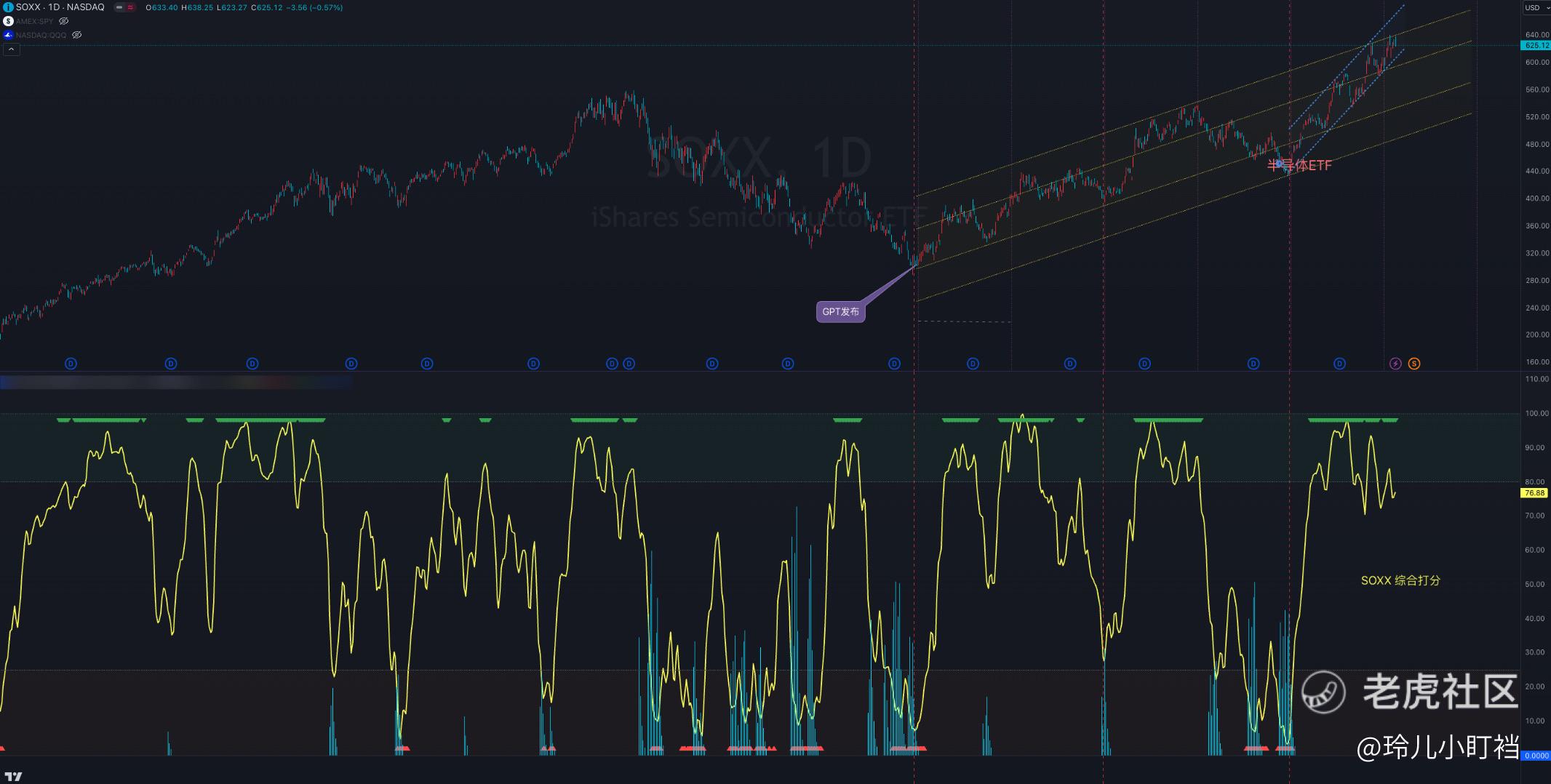This screenshot has height=784, width=1551.
Task: Open the orange S split marker
Action: 1414,364
